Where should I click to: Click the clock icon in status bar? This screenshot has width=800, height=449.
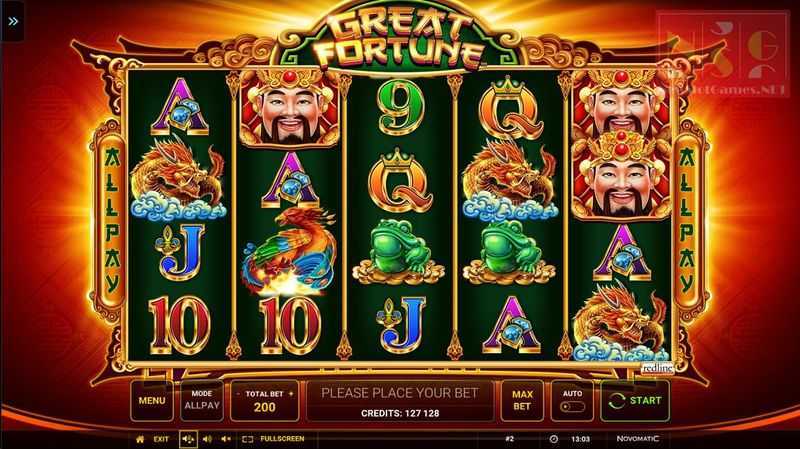(554, 439)
